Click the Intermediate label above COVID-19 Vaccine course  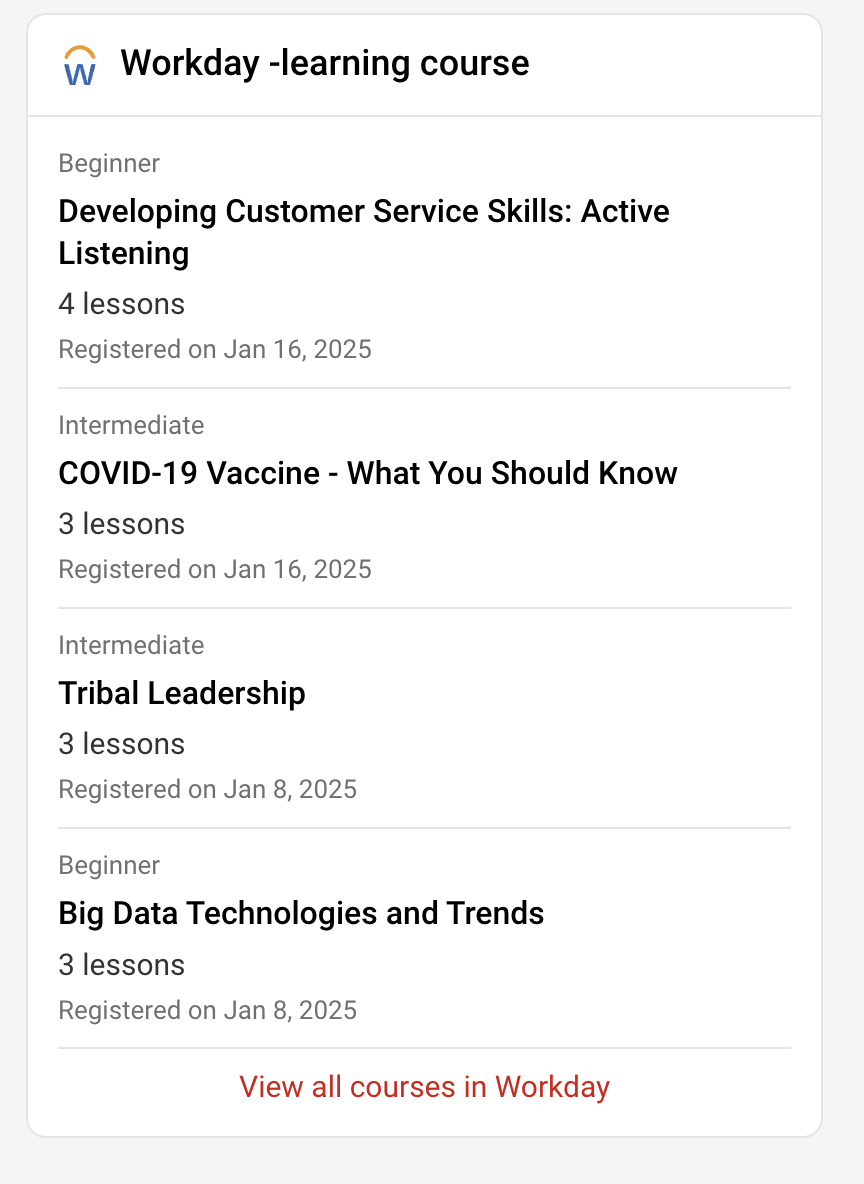(x=131, y=425)
